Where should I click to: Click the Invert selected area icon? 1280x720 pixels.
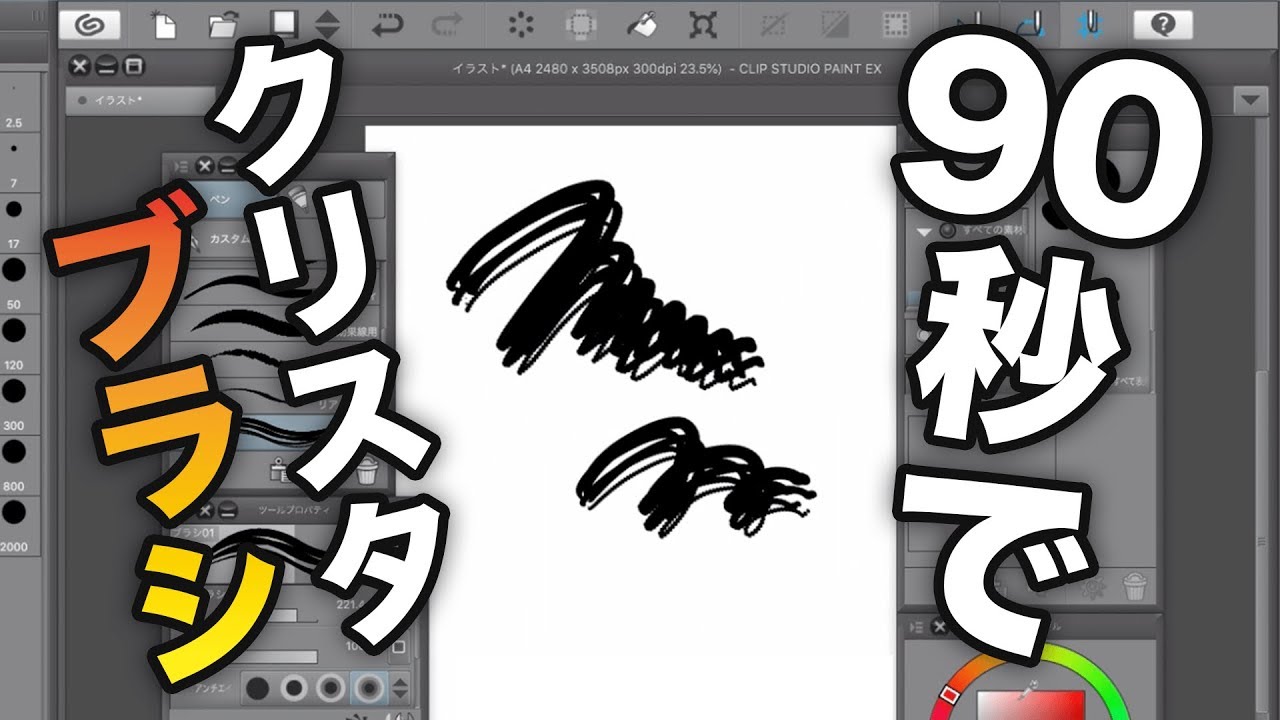click(x=836, y=25)
